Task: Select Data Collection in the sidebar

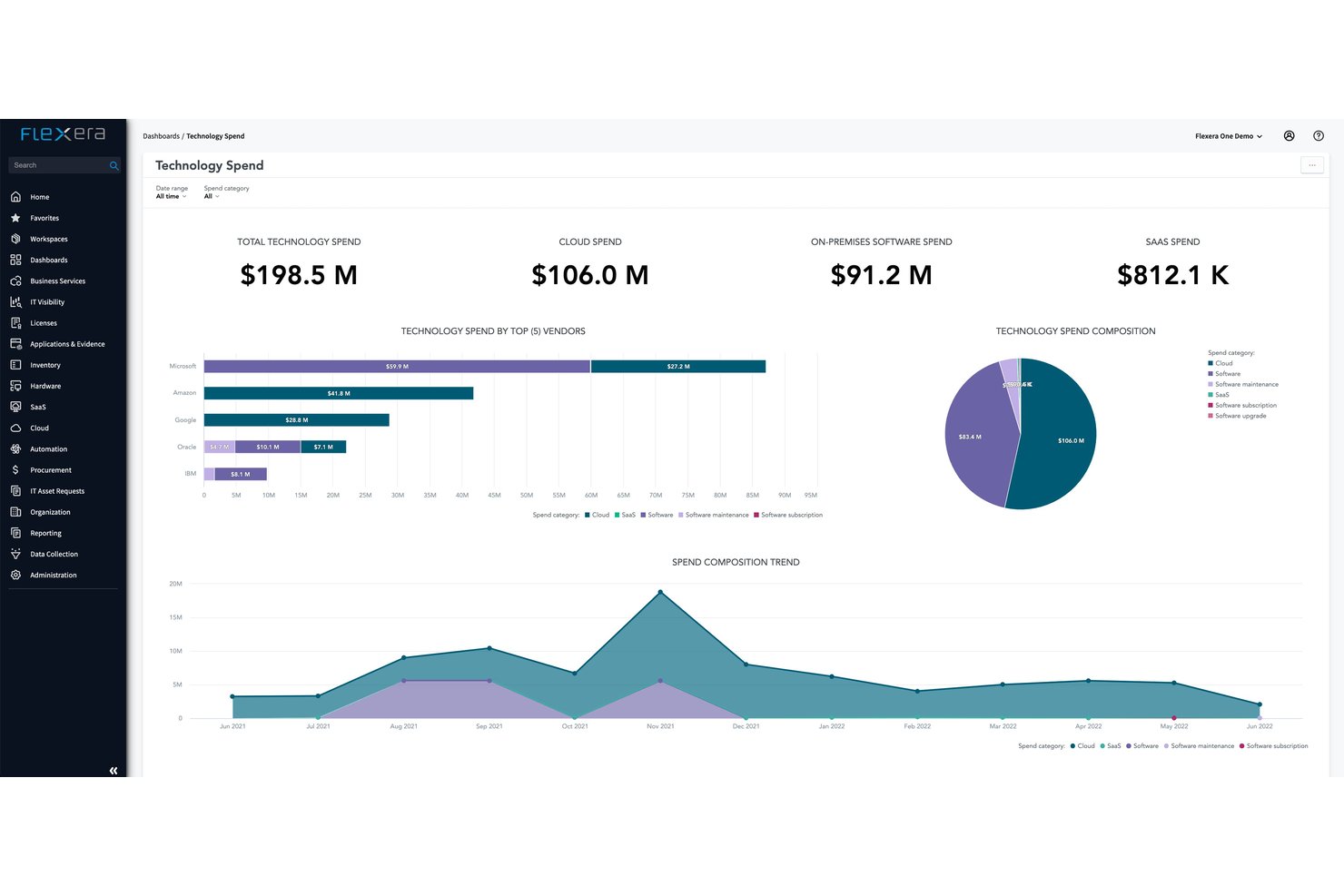Action: click(54, 554)
